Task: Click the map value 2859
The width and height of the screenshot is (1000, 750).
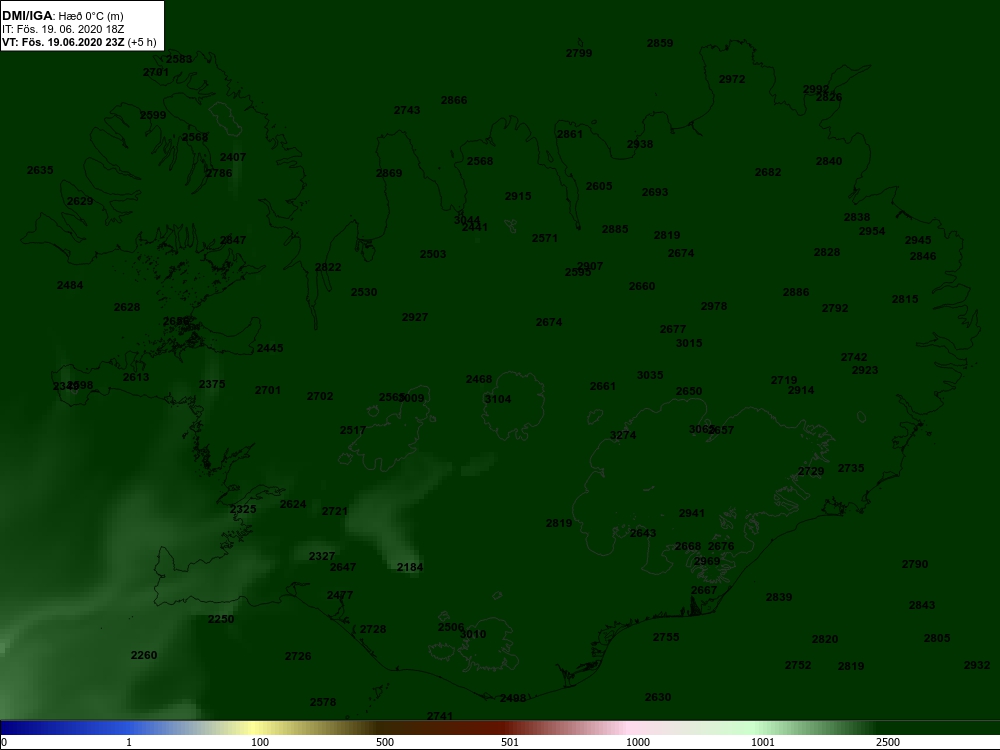Action: 659,43
